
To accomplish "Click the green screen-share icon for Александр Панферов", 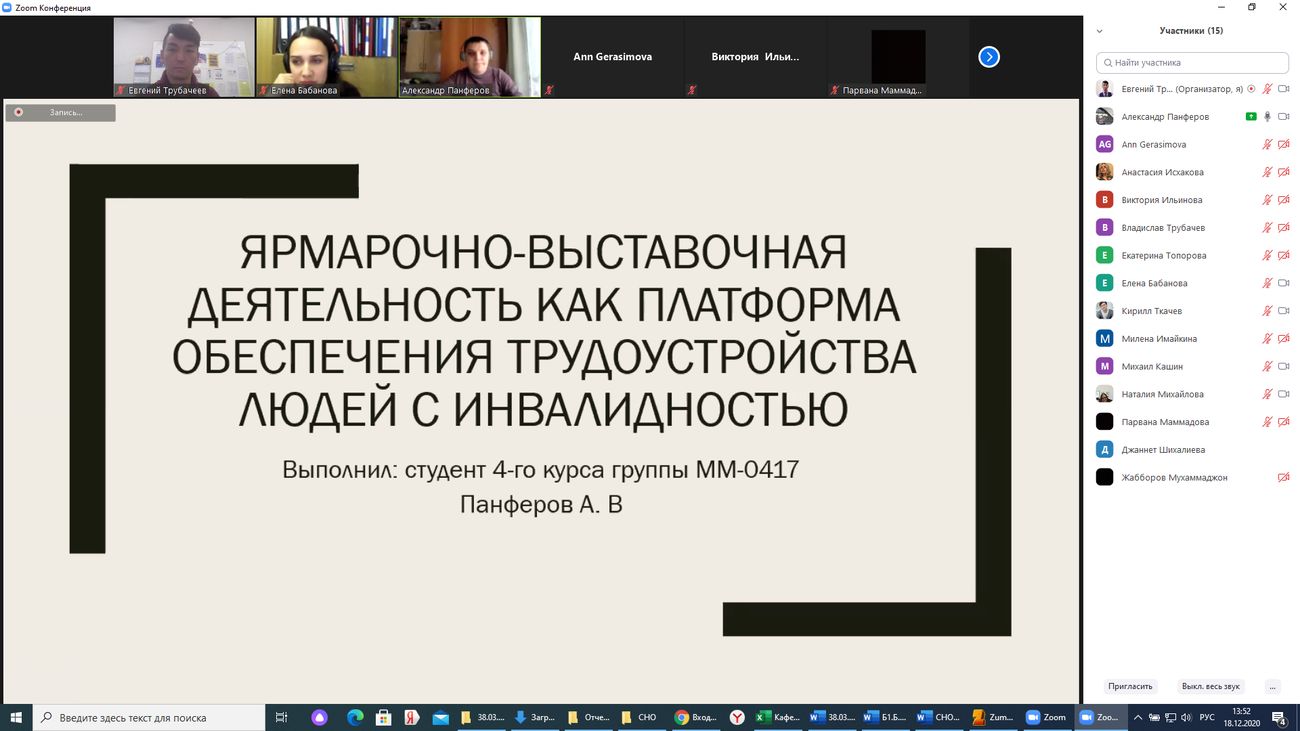I will [1250, 117].
